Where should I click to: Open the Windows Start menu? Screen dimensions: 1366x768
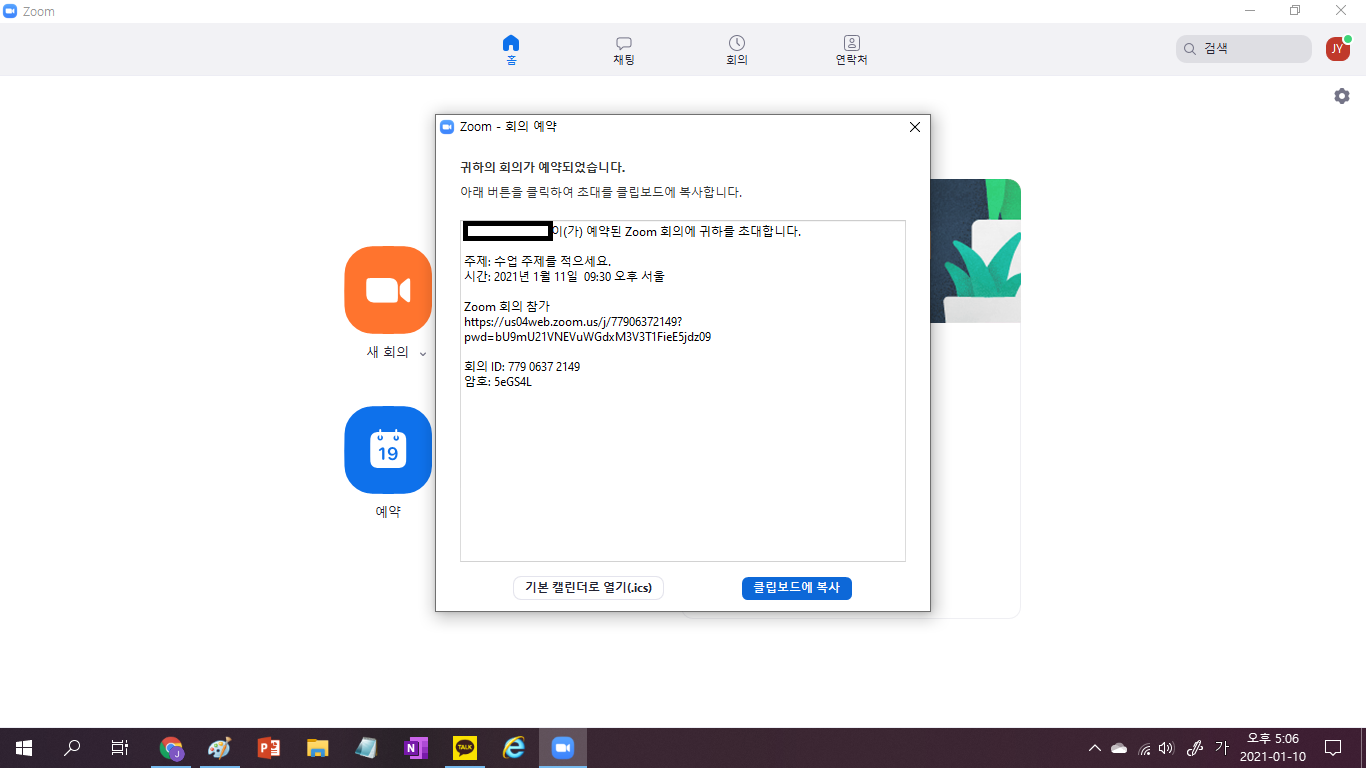click(24, 747)
